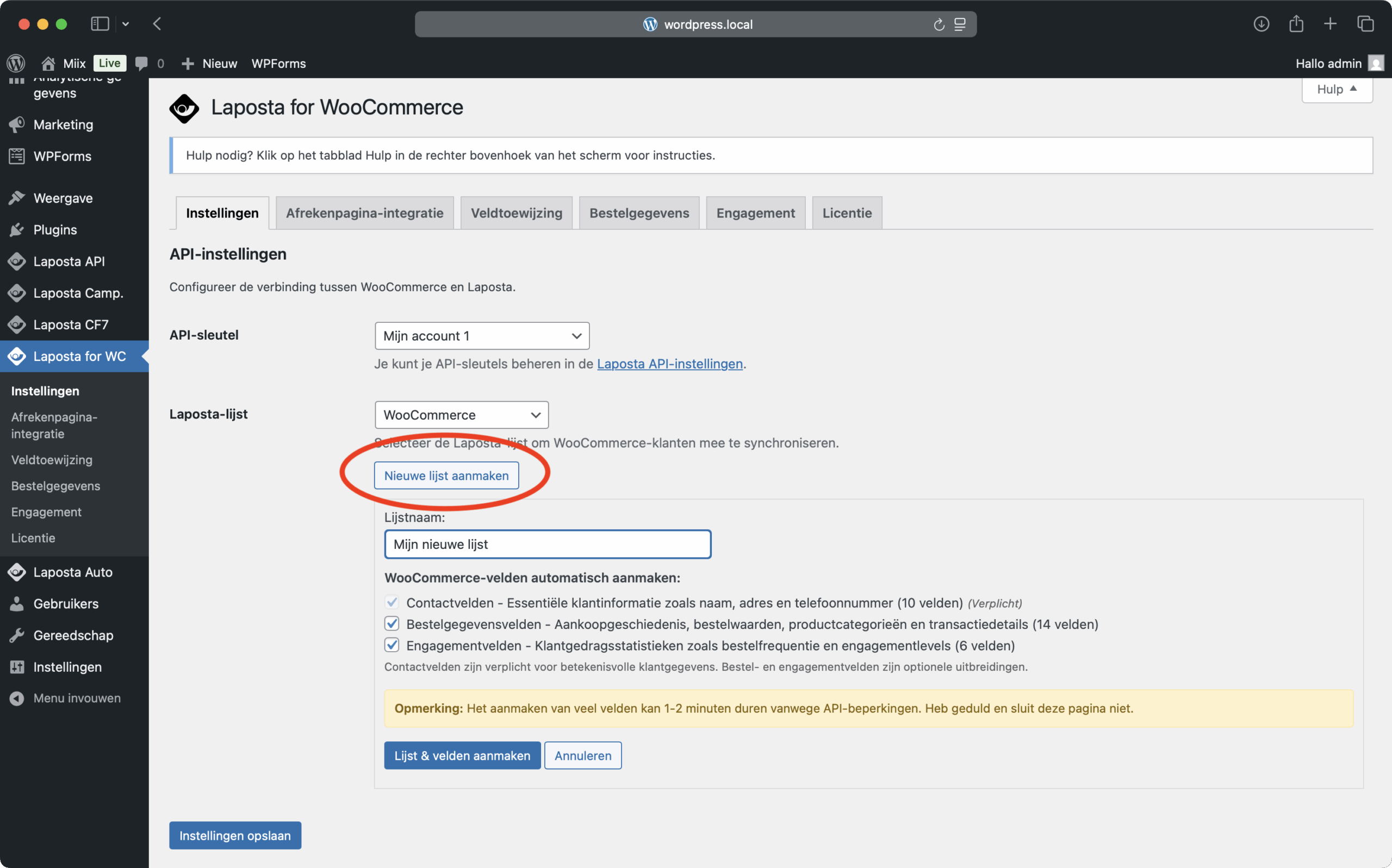This screenshot has height=868, width=1392.
Task: Click the Laposta API sidebar icon
Action: (17, 261)
